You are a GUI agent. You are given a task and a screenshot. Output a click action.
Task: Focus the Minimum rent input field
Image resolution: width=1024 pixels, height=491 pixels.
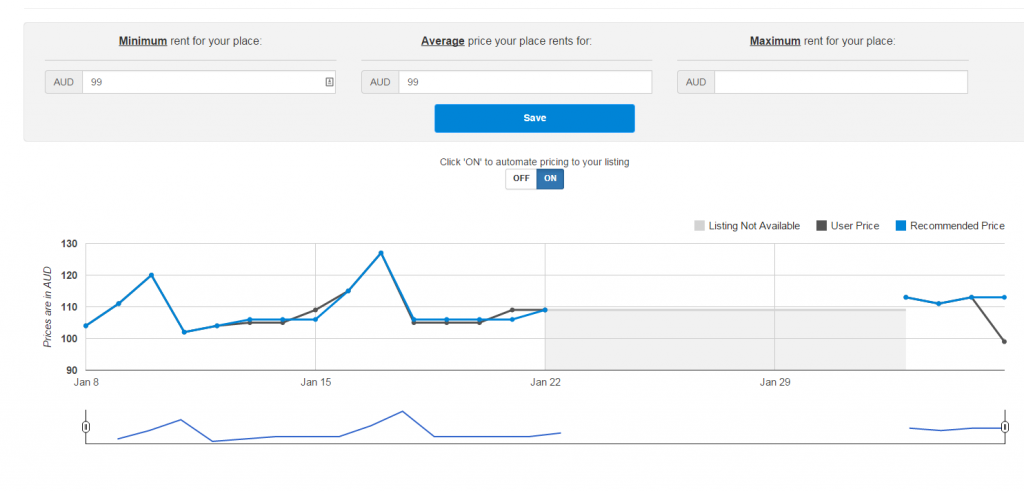pos(209,82)
